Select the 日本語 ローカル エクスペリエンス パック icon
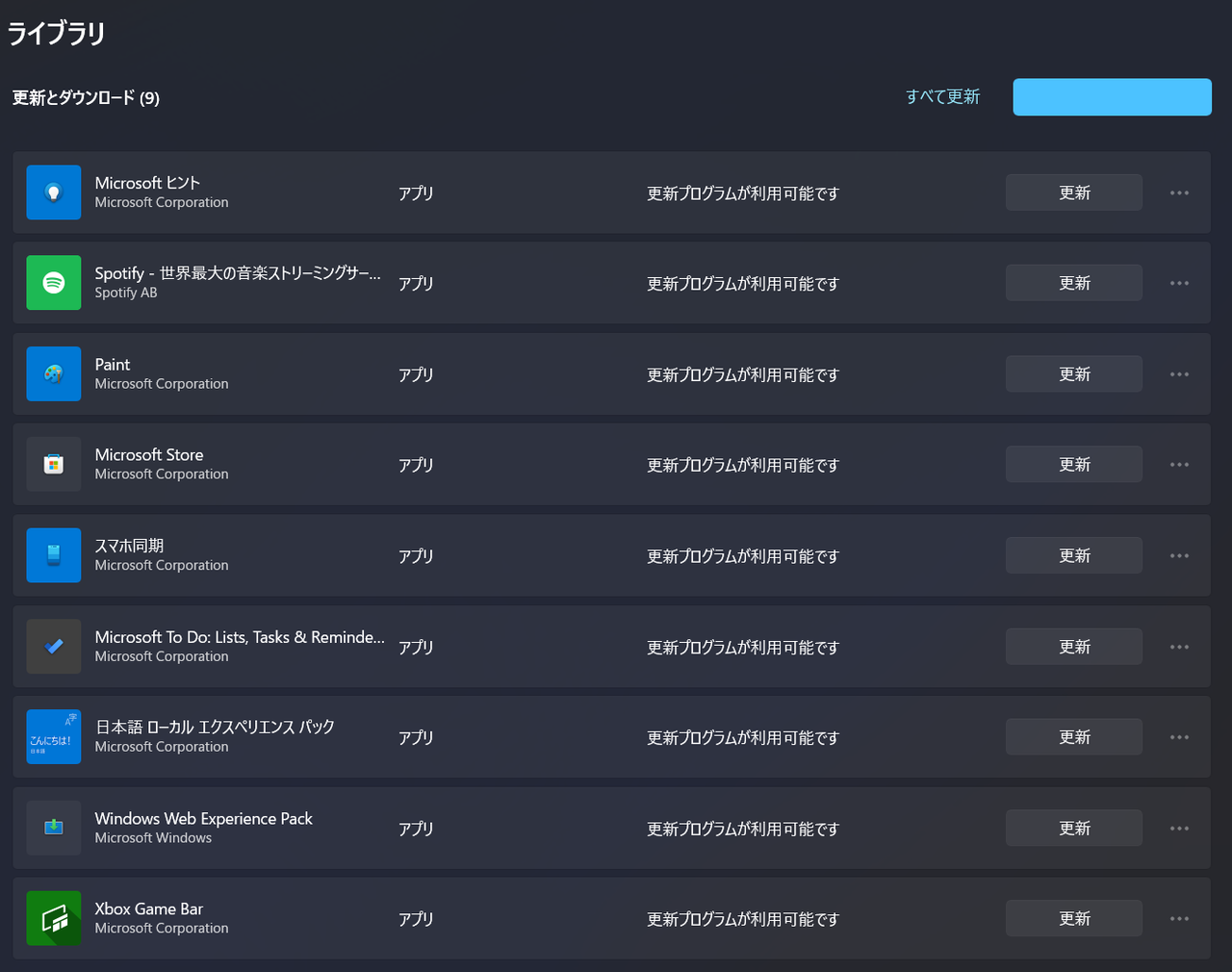 coord(54,737)
